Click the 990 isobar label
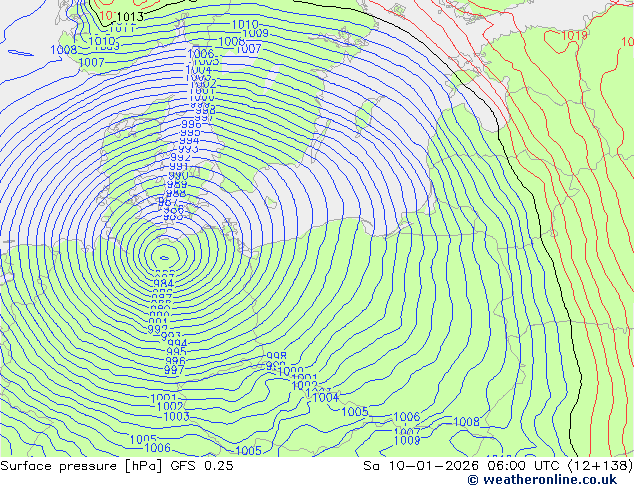 pos(178,176)
